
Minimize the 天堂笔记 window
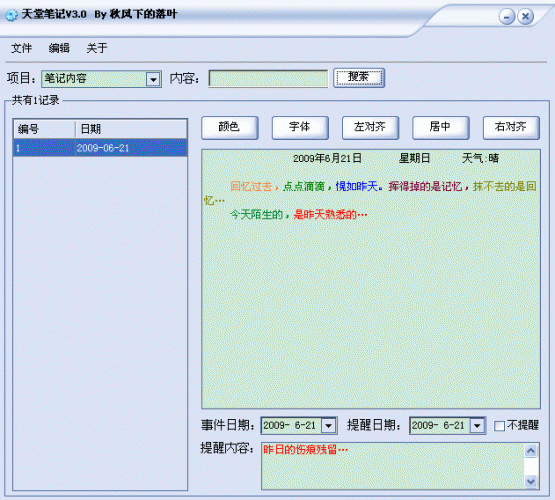click(507, 17)
